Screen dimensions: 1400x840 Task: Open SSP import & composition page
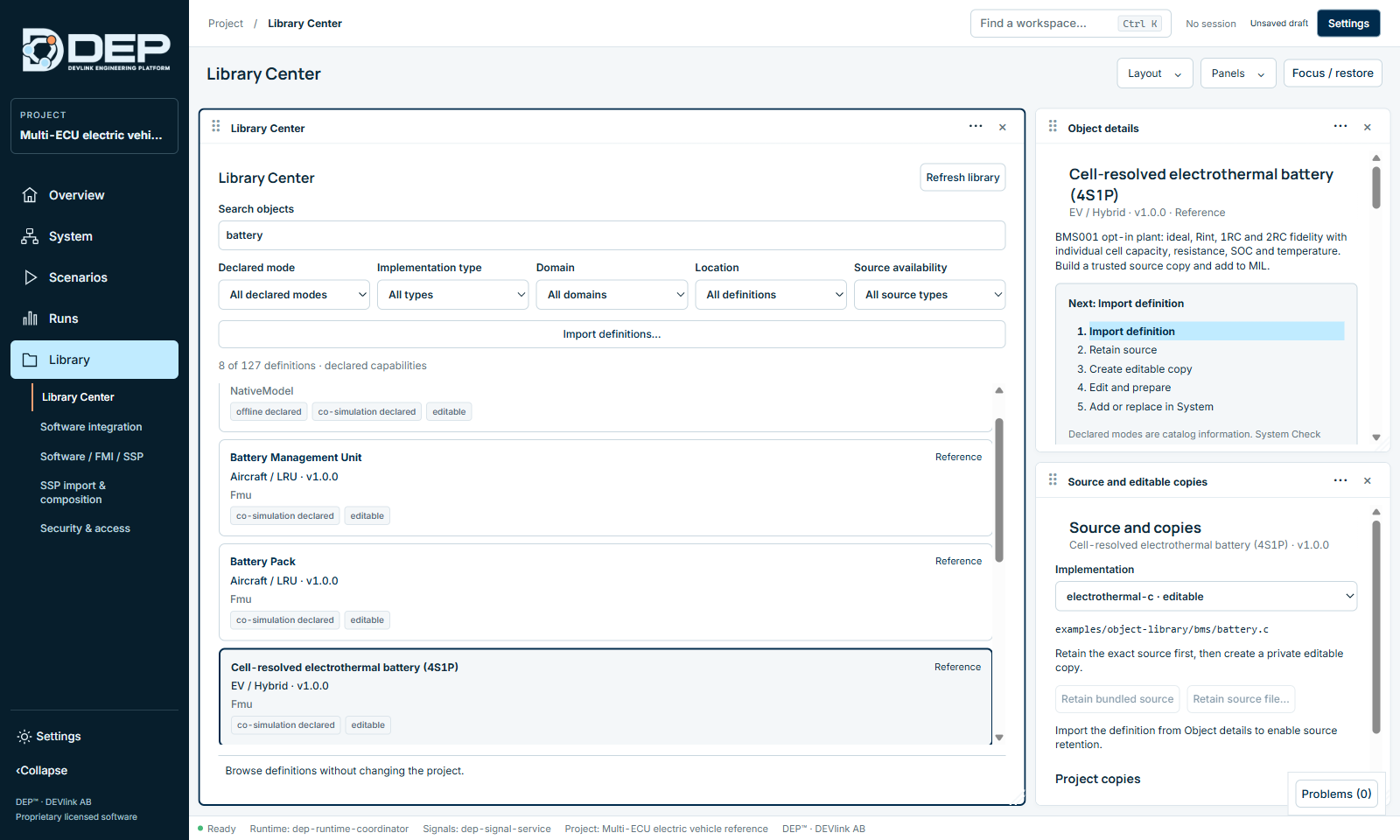point(73,493)
